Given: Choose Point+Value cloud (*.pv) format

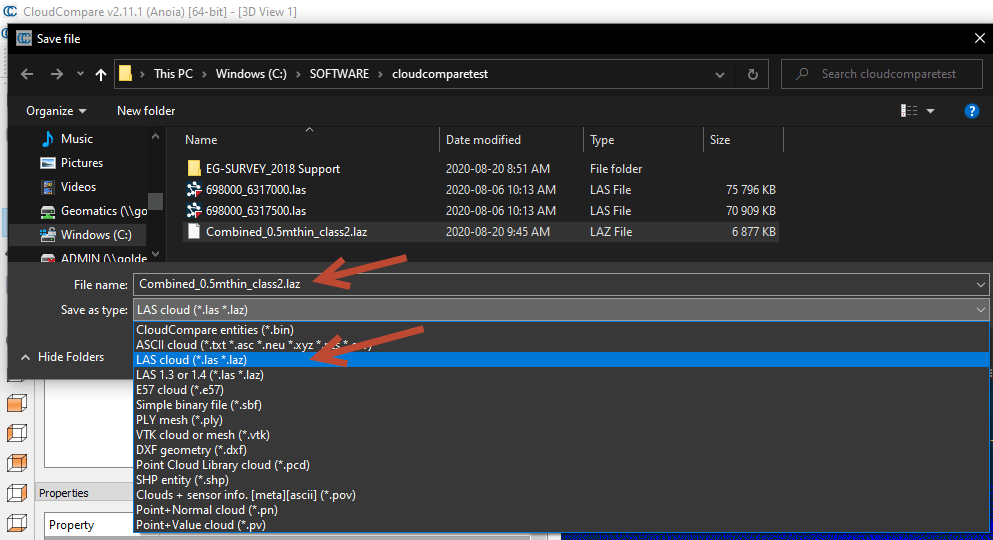Looking at the screenshot, I should [562, 525].
